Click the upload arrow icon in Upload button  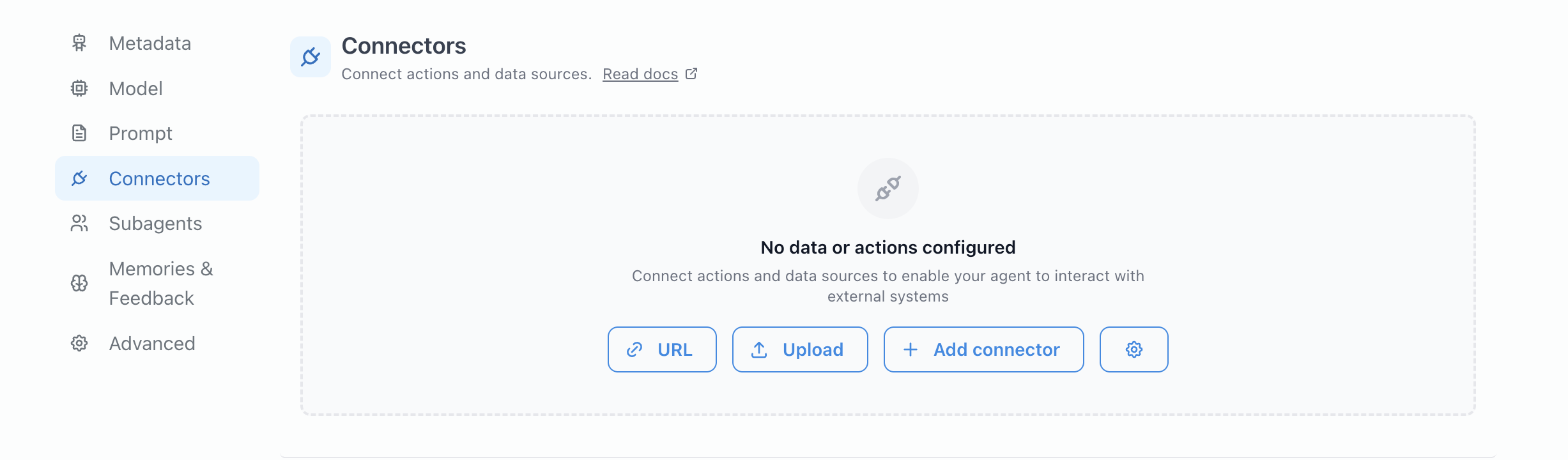pyautogui.click(x=758, y=349)
